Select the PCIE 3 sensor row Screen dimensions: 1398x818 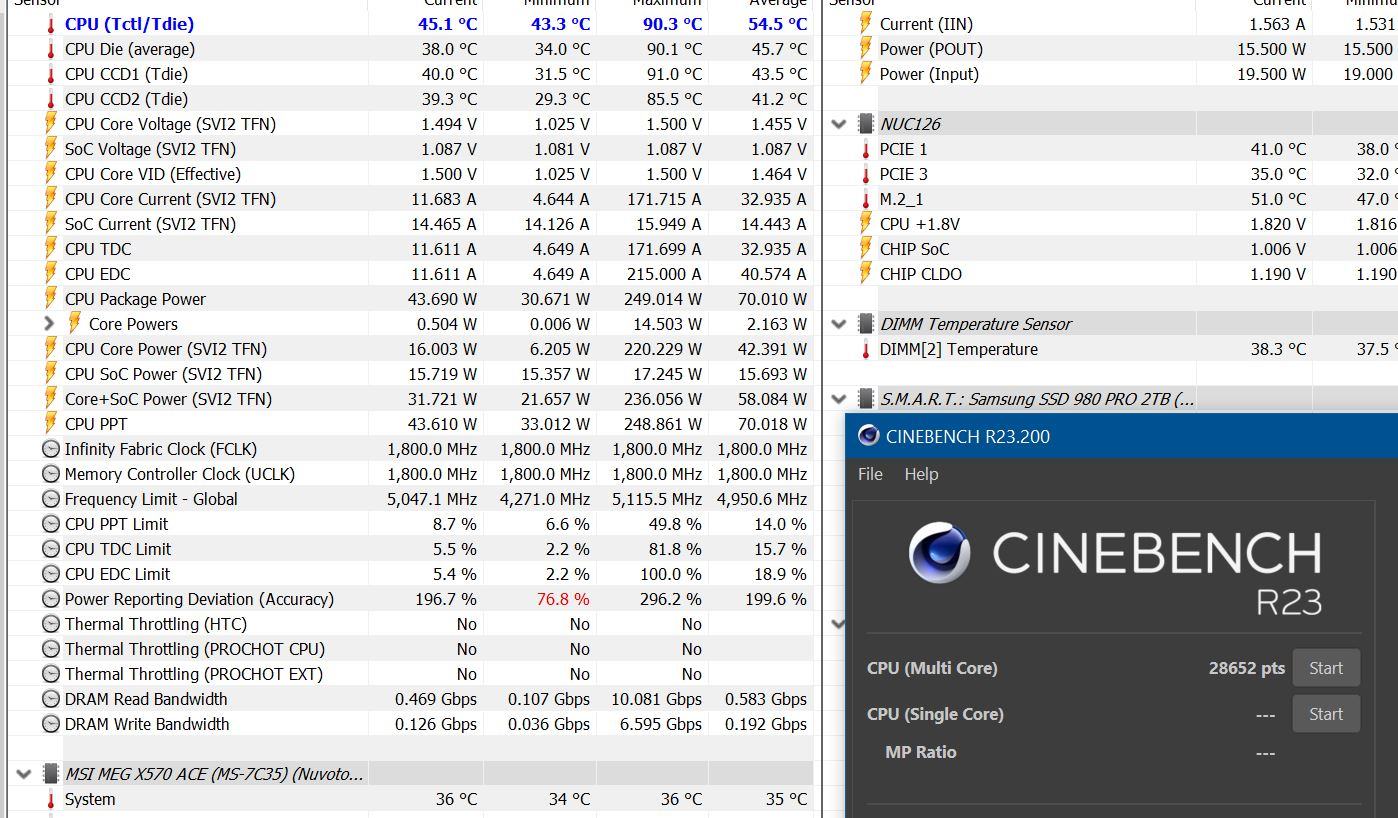coord(1112,174)
